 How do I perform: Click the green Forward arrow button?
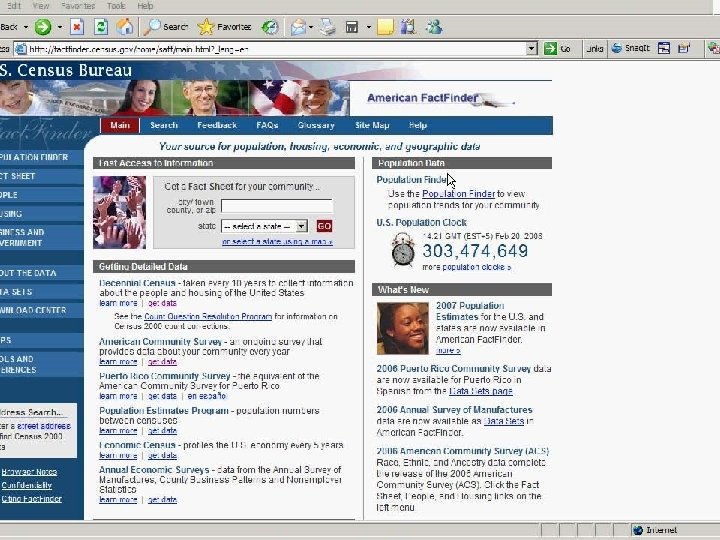tap(43, 27)
